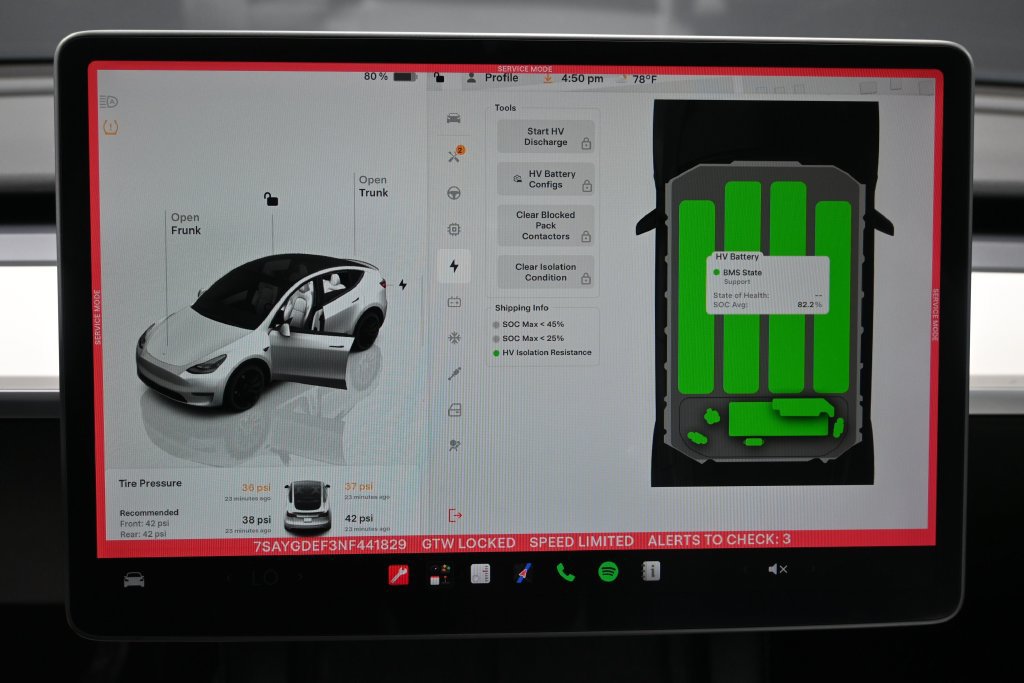Tap the auto headlights indicator icon
This screenshot has height=683, width=1024.
tap(108, 101)
